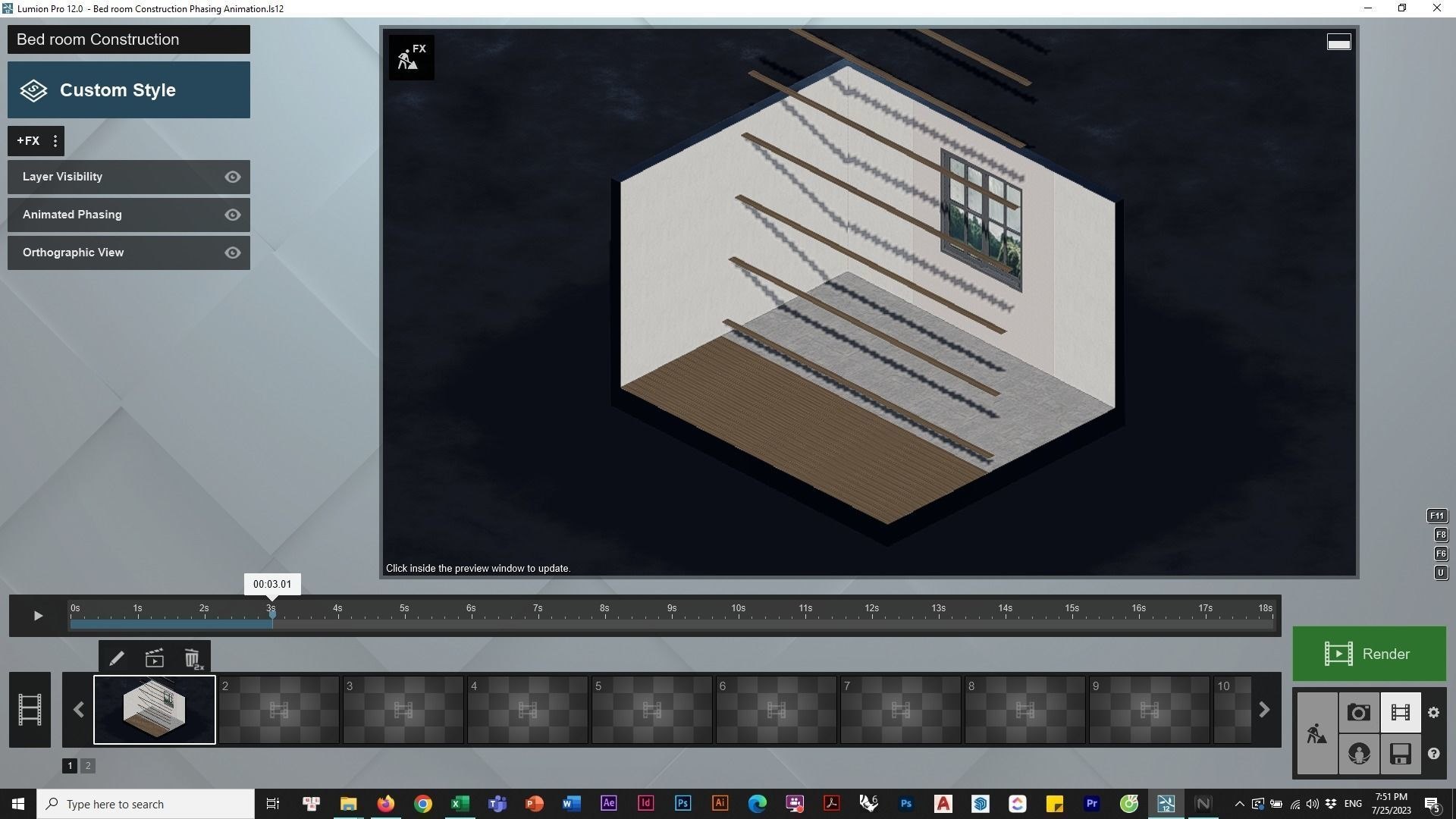Image resolution: width=1456 pixels, height=819 pixels.
Task: Open FX three-dot options menu
Action: click(55, 141)
